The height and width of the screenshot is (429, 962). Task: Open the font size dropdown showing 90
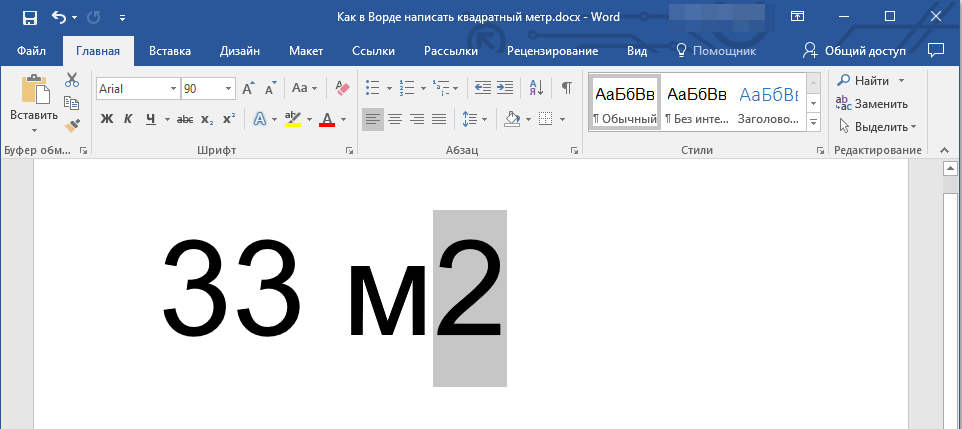[x=229, y=89]
